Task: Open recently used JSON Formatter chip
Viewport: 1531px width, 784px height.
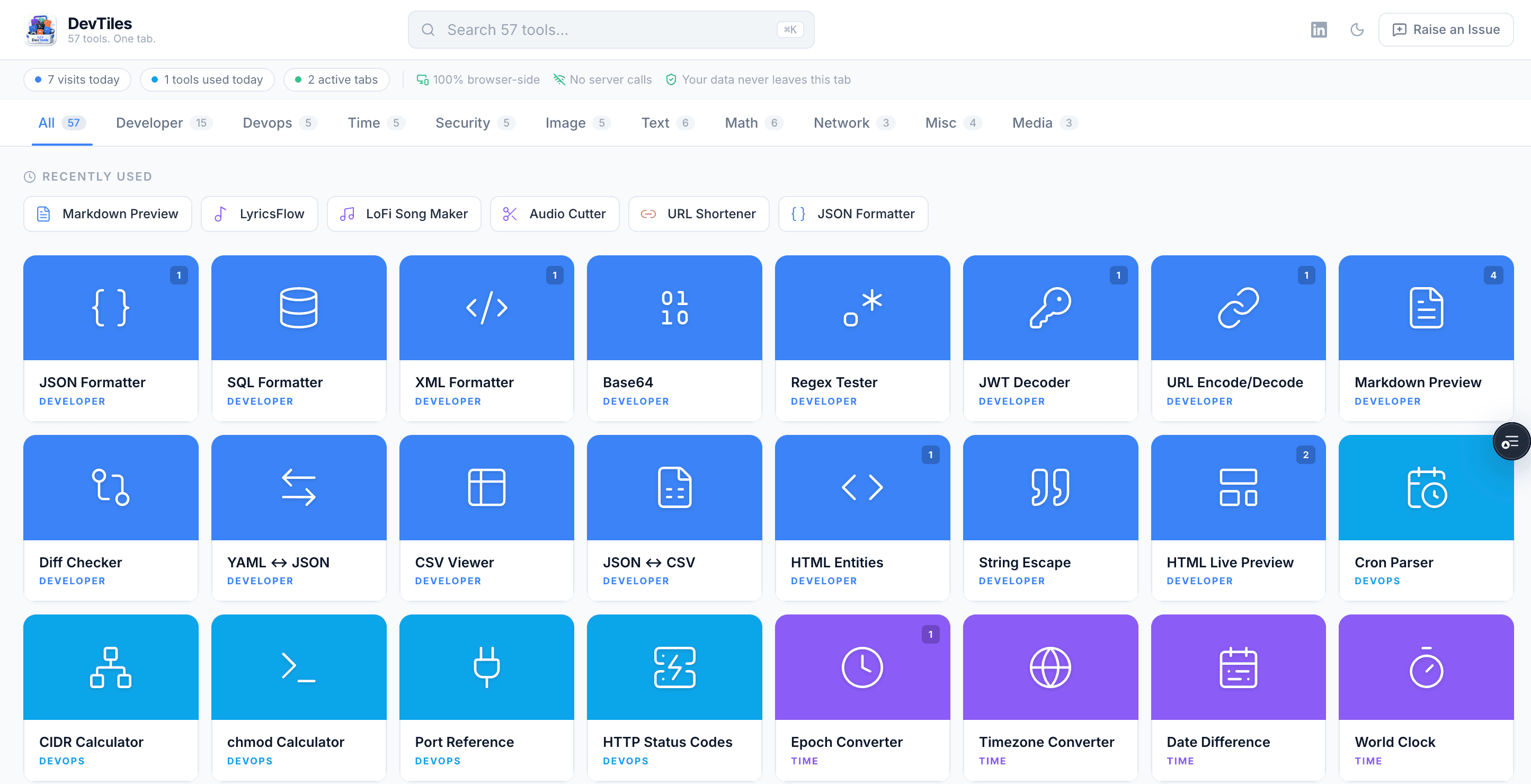Action: point(853,214)
